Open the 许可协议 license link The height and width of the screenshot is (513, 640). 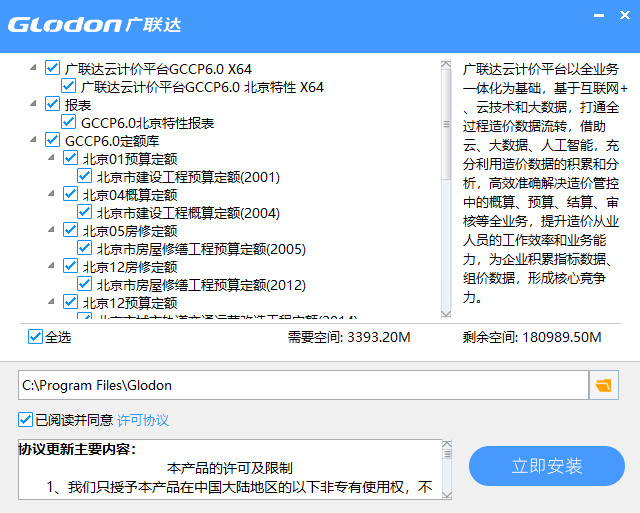pyautogui.click(x=143, y=420)
